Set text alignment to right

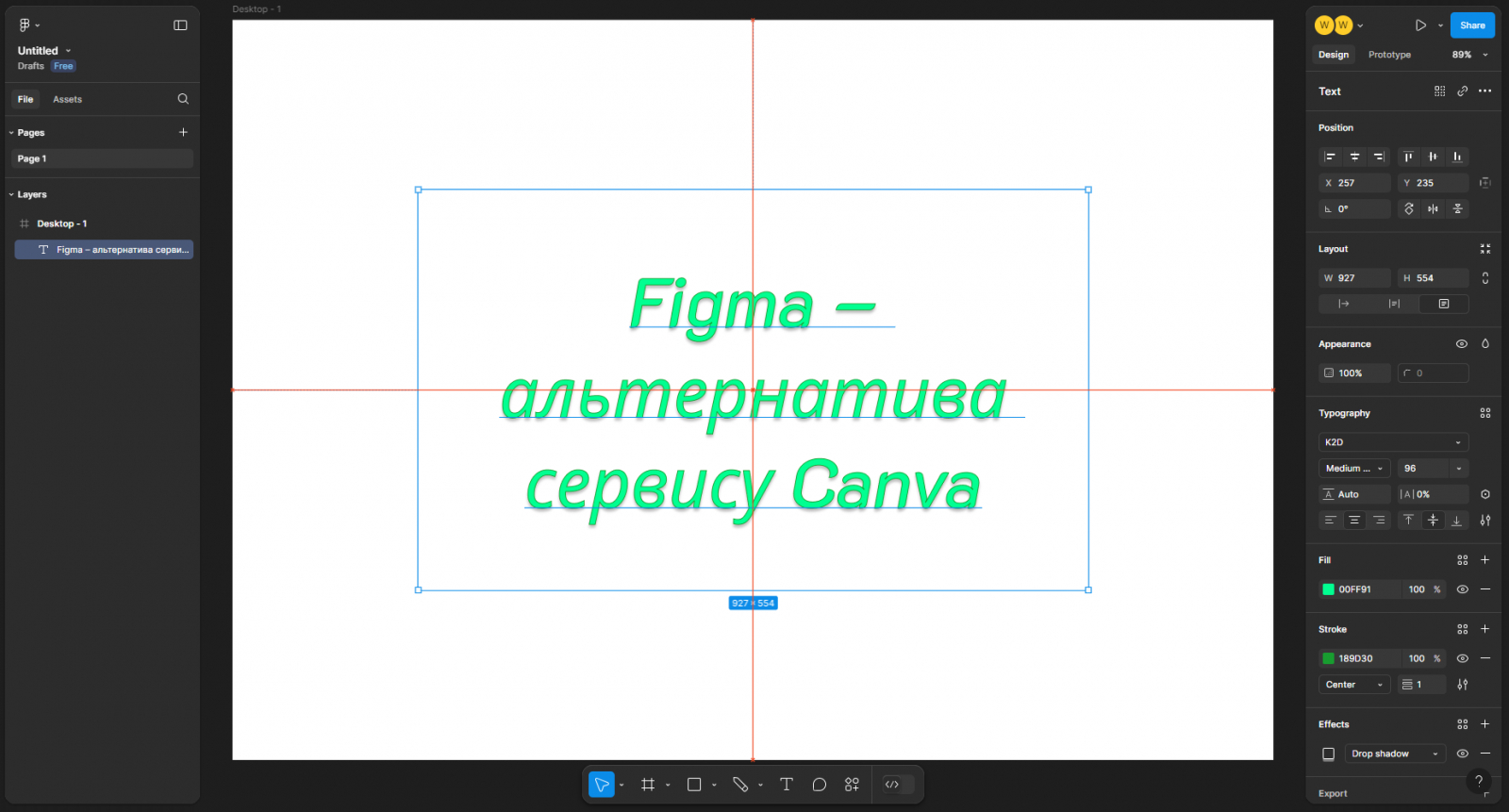[1379, 521]
